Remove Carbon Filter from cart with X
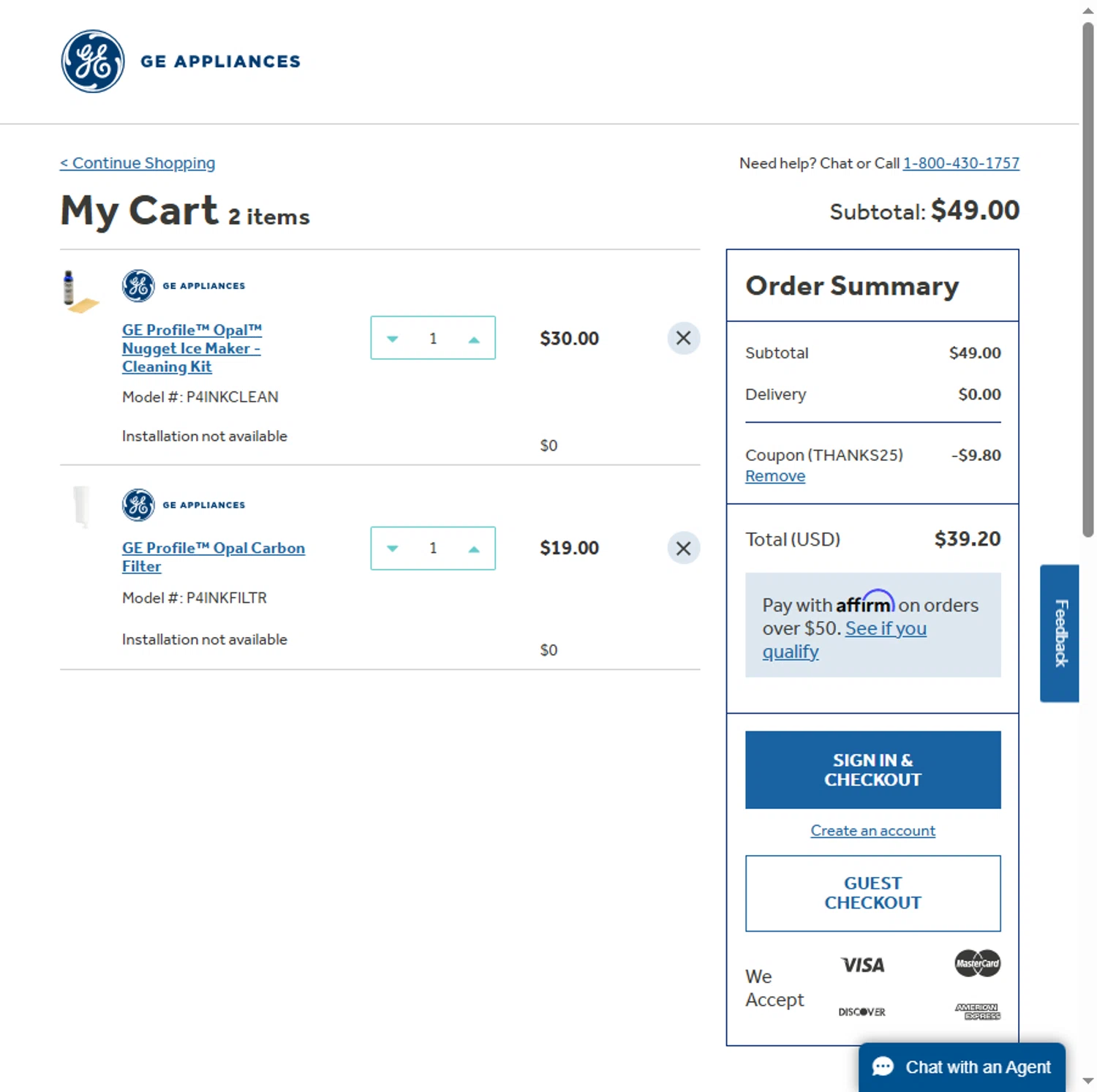Image resolution: width=1097 pixels, height=1092 pixels. pyautogui.click(x=683, y=548)
